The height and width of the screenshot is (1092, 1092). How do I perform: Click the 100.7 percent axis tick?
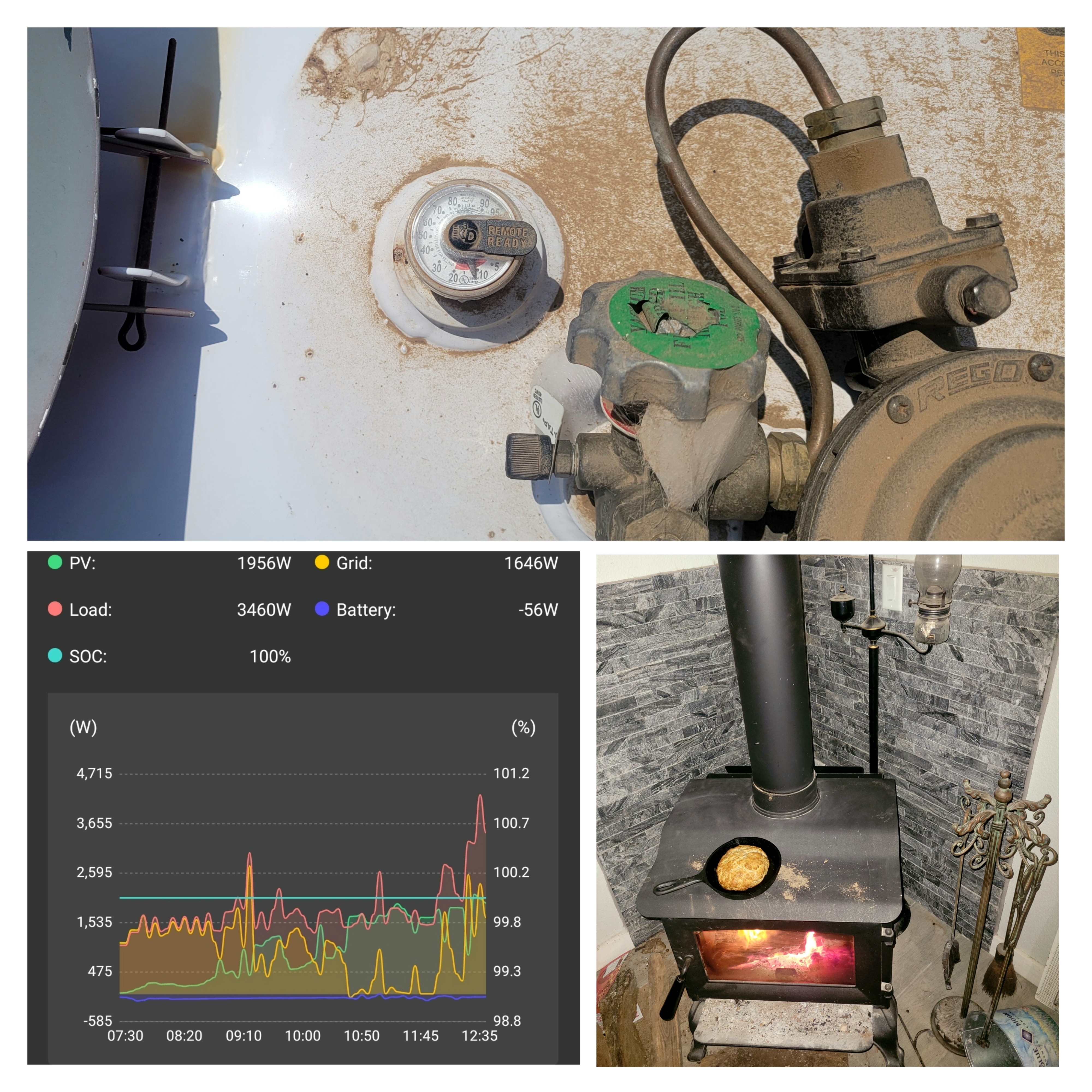click(x=512, y=823)
